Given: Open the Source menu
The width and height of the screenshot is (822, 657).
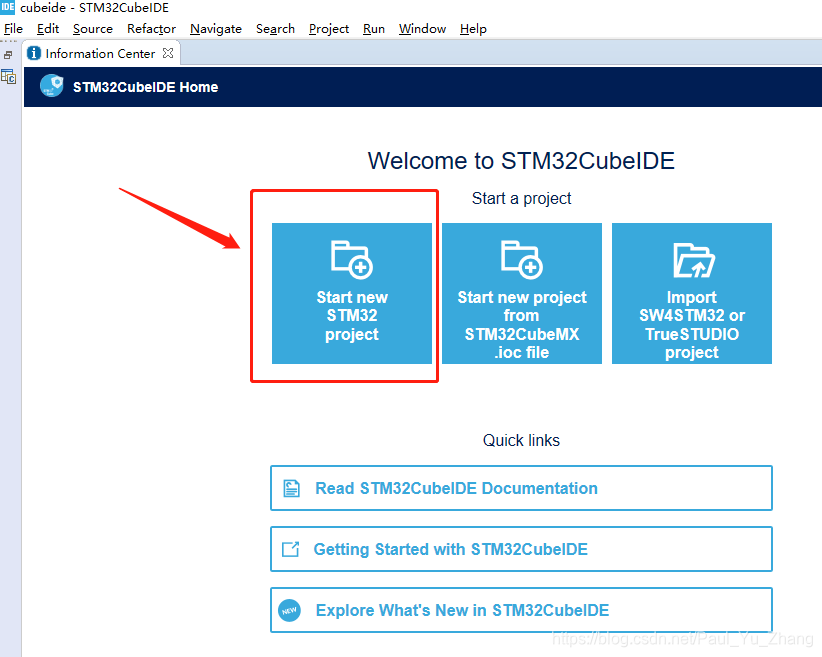Looking at the screenshot, I should (x=93, y=29).
